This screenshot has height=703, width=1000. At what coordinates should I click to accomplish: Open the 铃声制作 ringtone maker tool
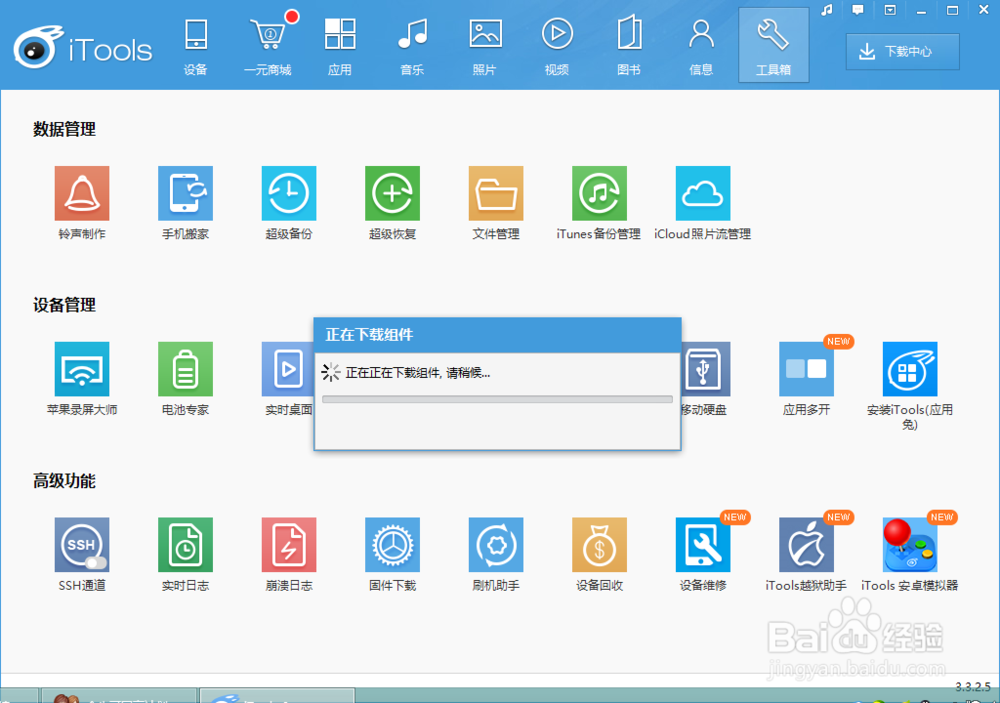[x=82, y=193]
